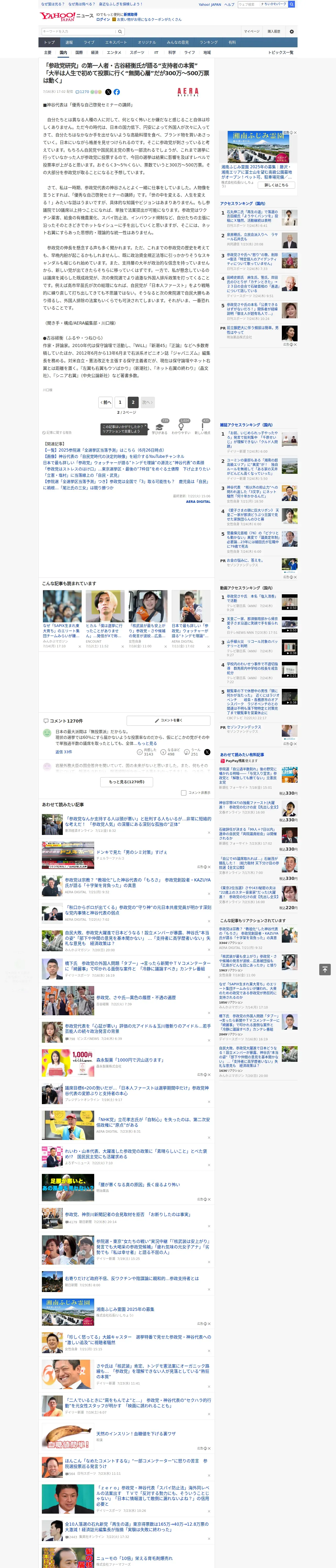The width and height of the screenshot is (336, 1568).
Task: Open settings via gear icon in header
Action: [x=292, y=31]
